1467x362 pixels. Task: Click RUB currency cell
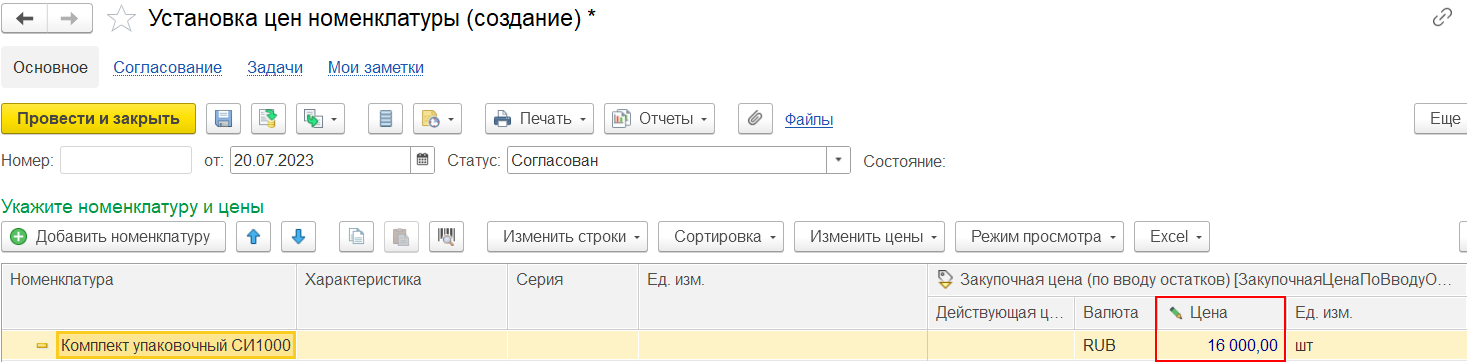pos(1115,345)
